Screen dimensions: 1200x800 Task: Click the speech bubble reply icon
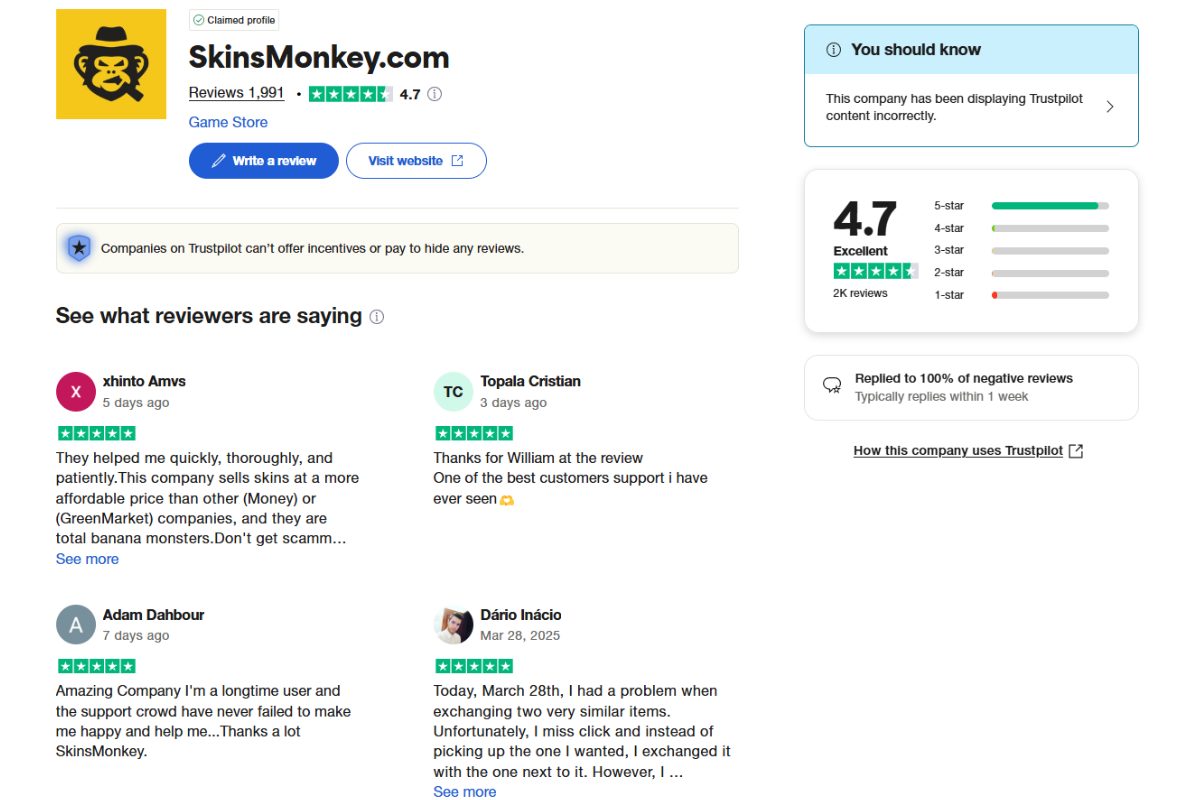pyautogui.click(x=831, y=385)
